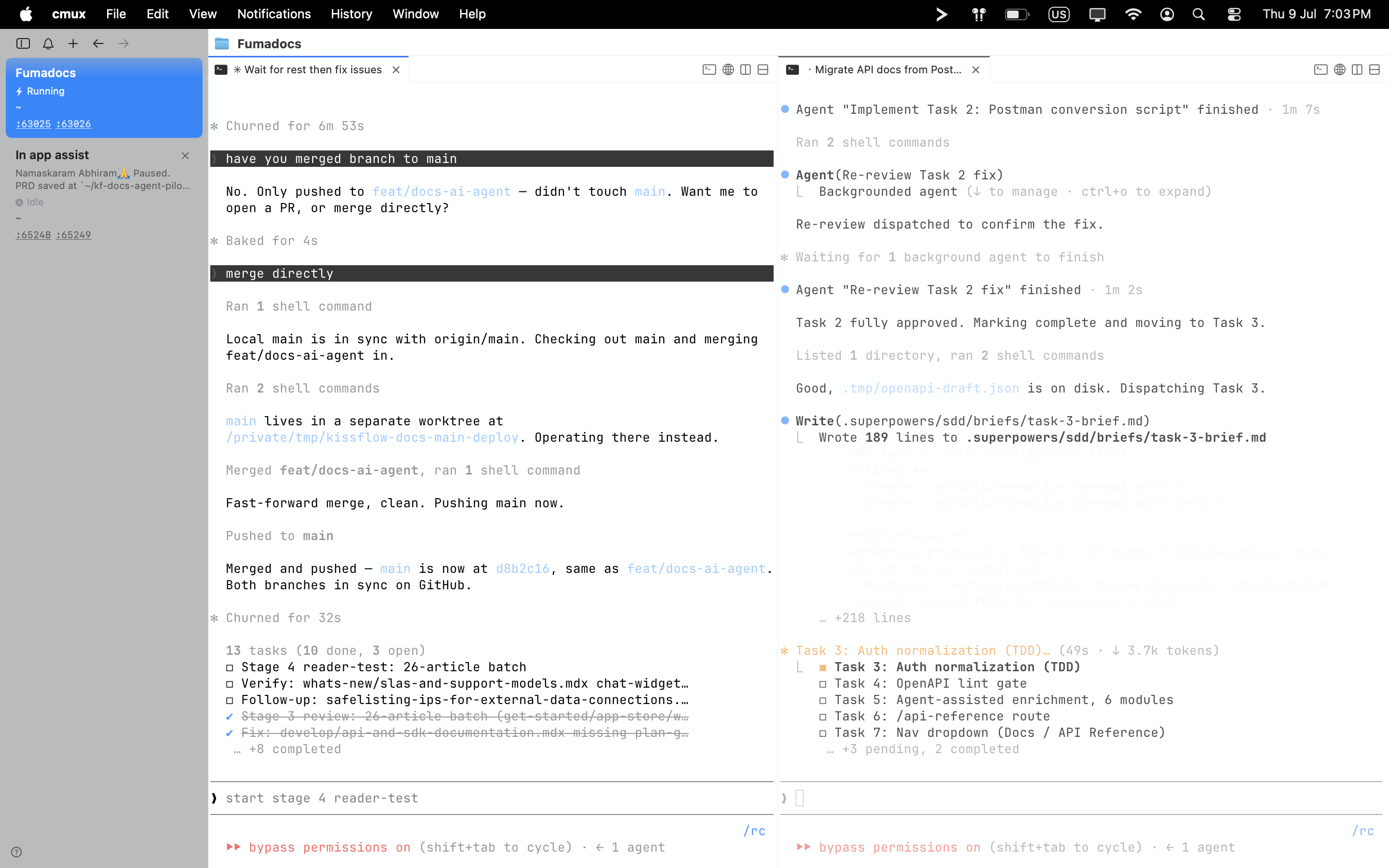Click commit hash d8b2c16
The width and height of the screenshot is (1389, 868).
coord(522,569)
